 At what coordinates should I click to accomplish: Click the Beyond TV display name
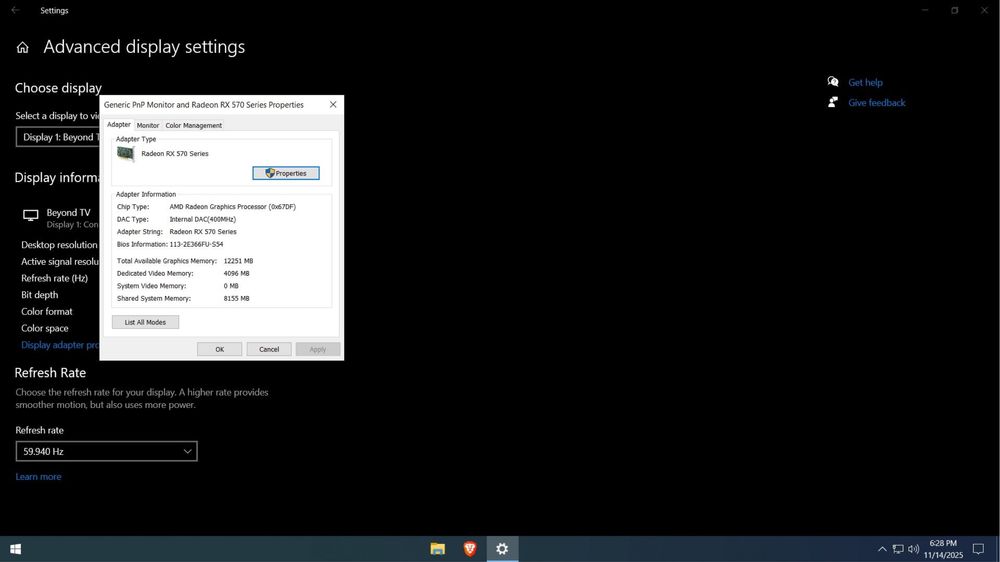(x=68, y=212)
